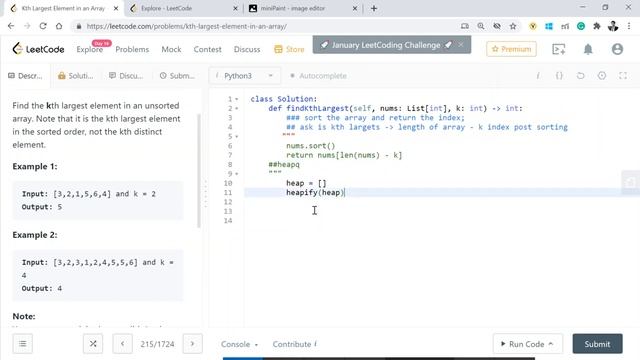The width and height of the screenshot is (640, 360).
Task: Open Discuss in top navigation bar
Action: click(x=247, y=49)
